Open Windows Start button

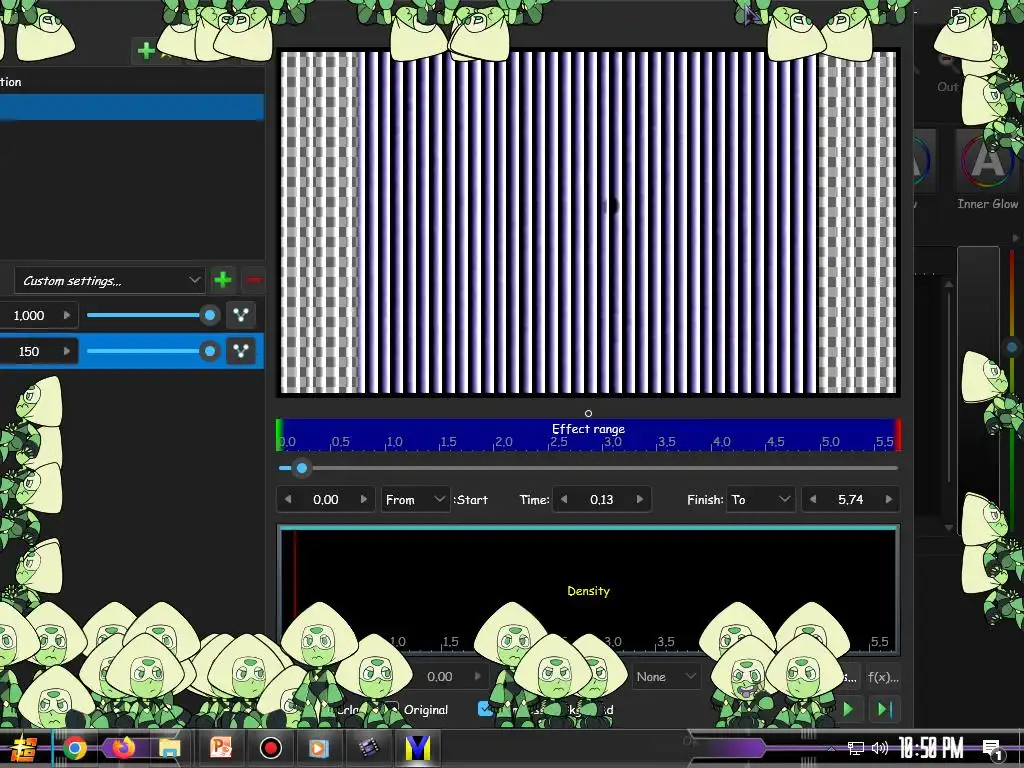pos(25,748)
